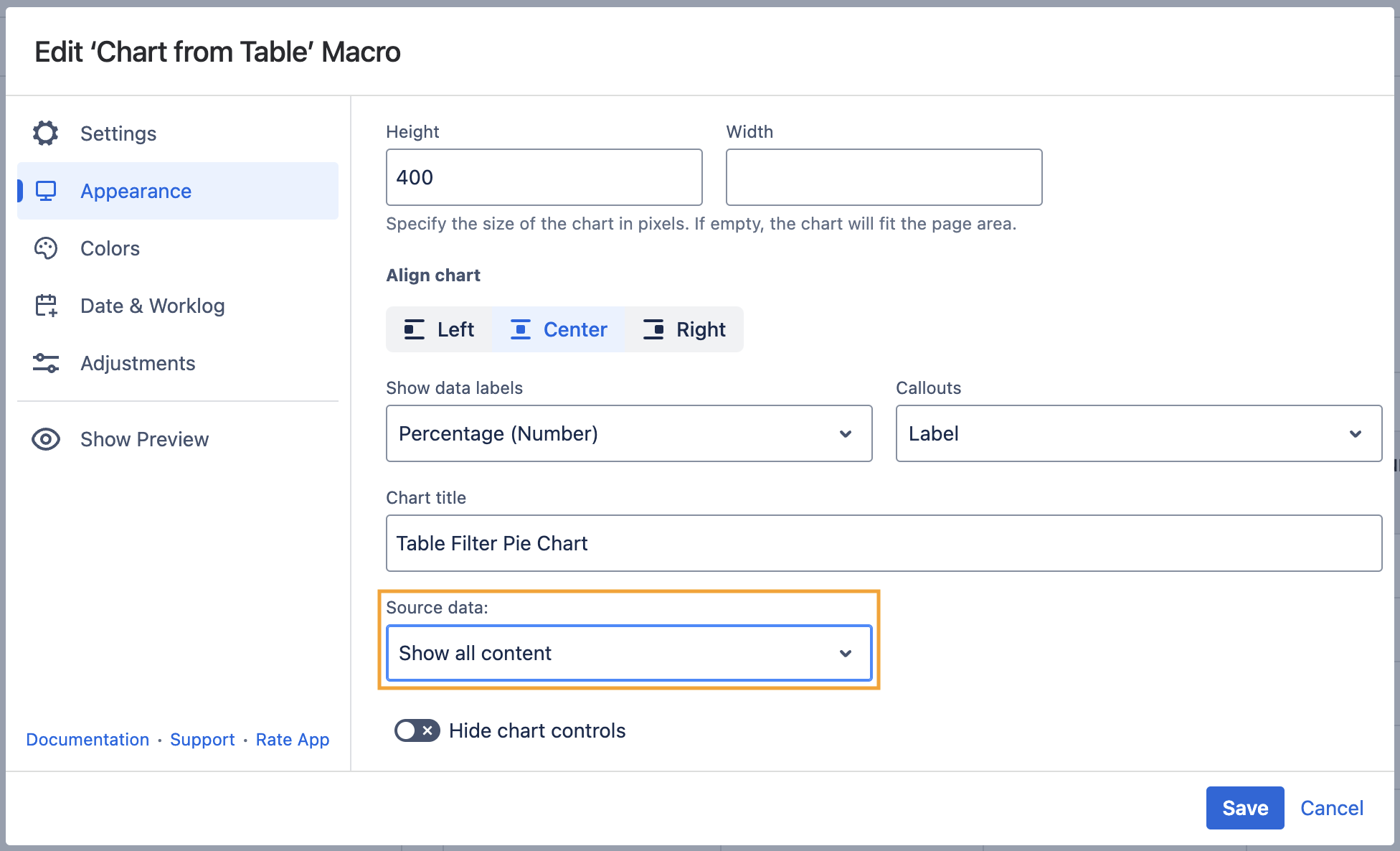This screenshot has width=1400, height=851.
Task: Select Center chart alignment option
Action: click(559, 329)
